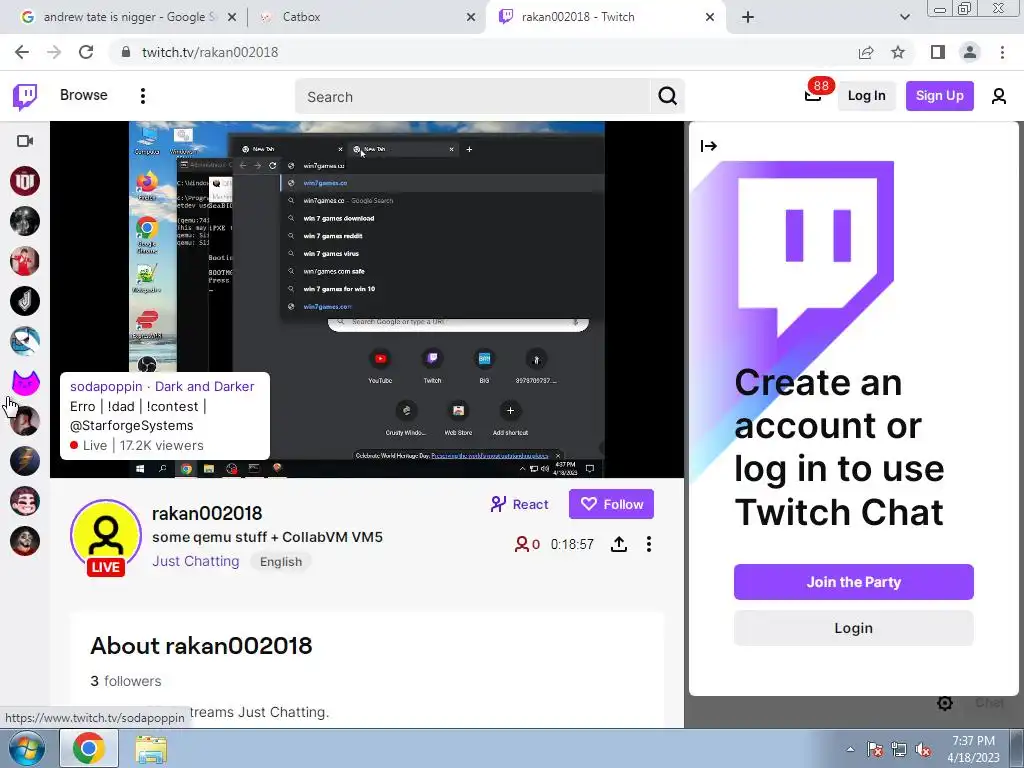Open the tab search dropdown arrow
Screen dimensions: 1024x768
904,17
